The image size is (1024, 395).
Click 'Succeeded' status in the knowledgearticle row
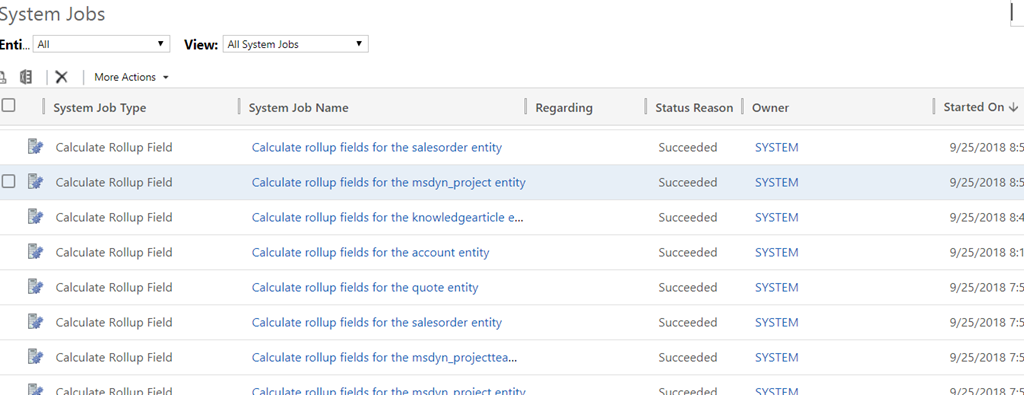coord(688,217)
